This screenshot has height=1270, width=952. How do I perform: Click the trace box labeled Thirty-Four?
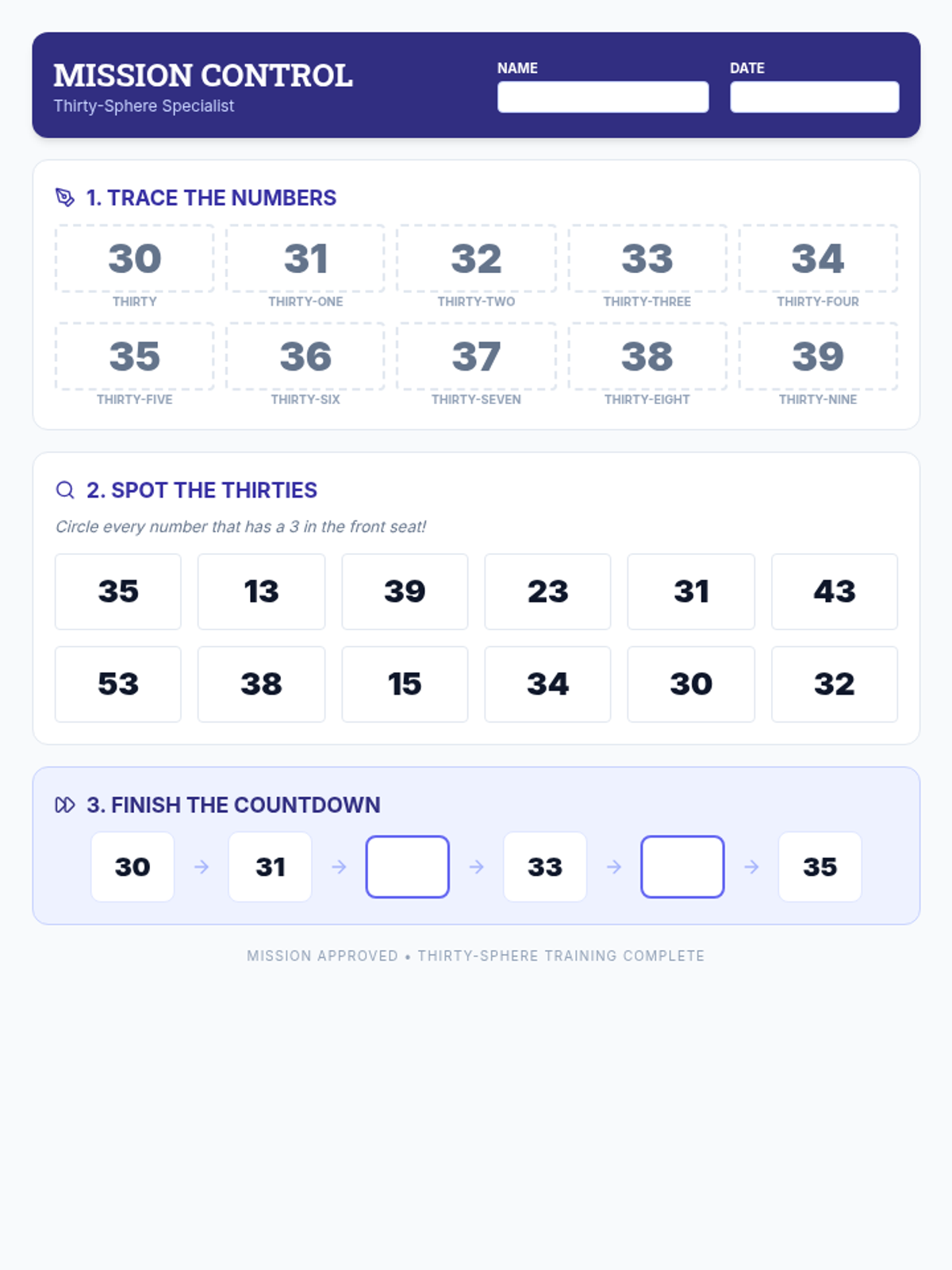(818, 259)
